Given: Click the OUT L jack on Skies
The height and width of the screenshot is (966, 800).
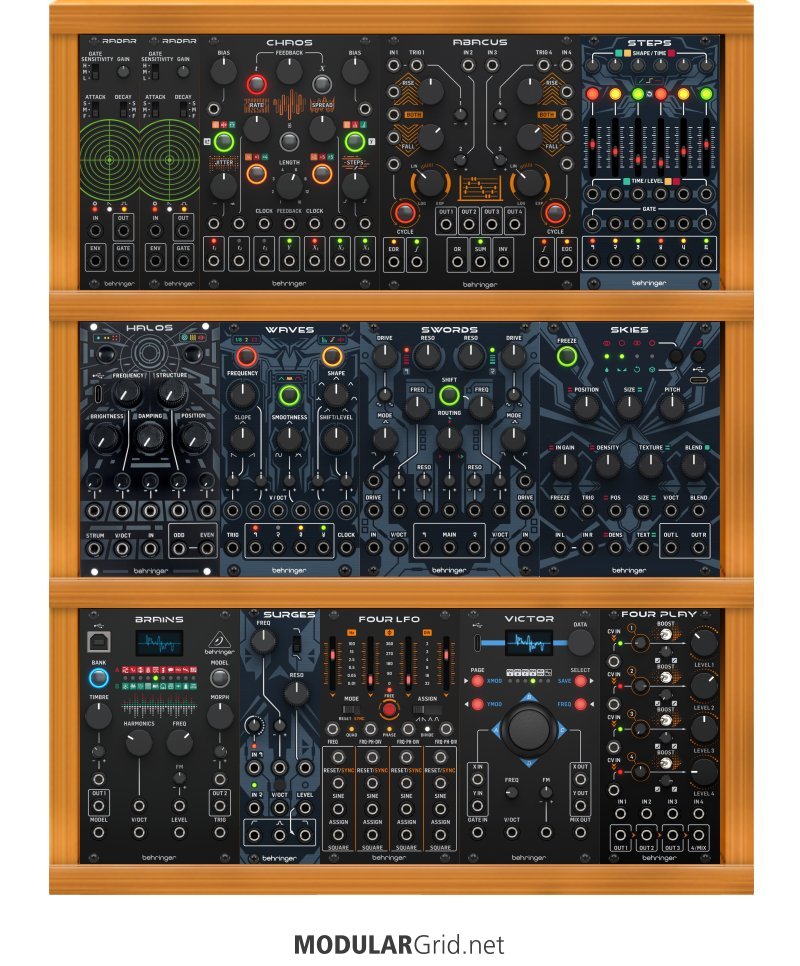Looking at the screenshot, I should 671,548.
